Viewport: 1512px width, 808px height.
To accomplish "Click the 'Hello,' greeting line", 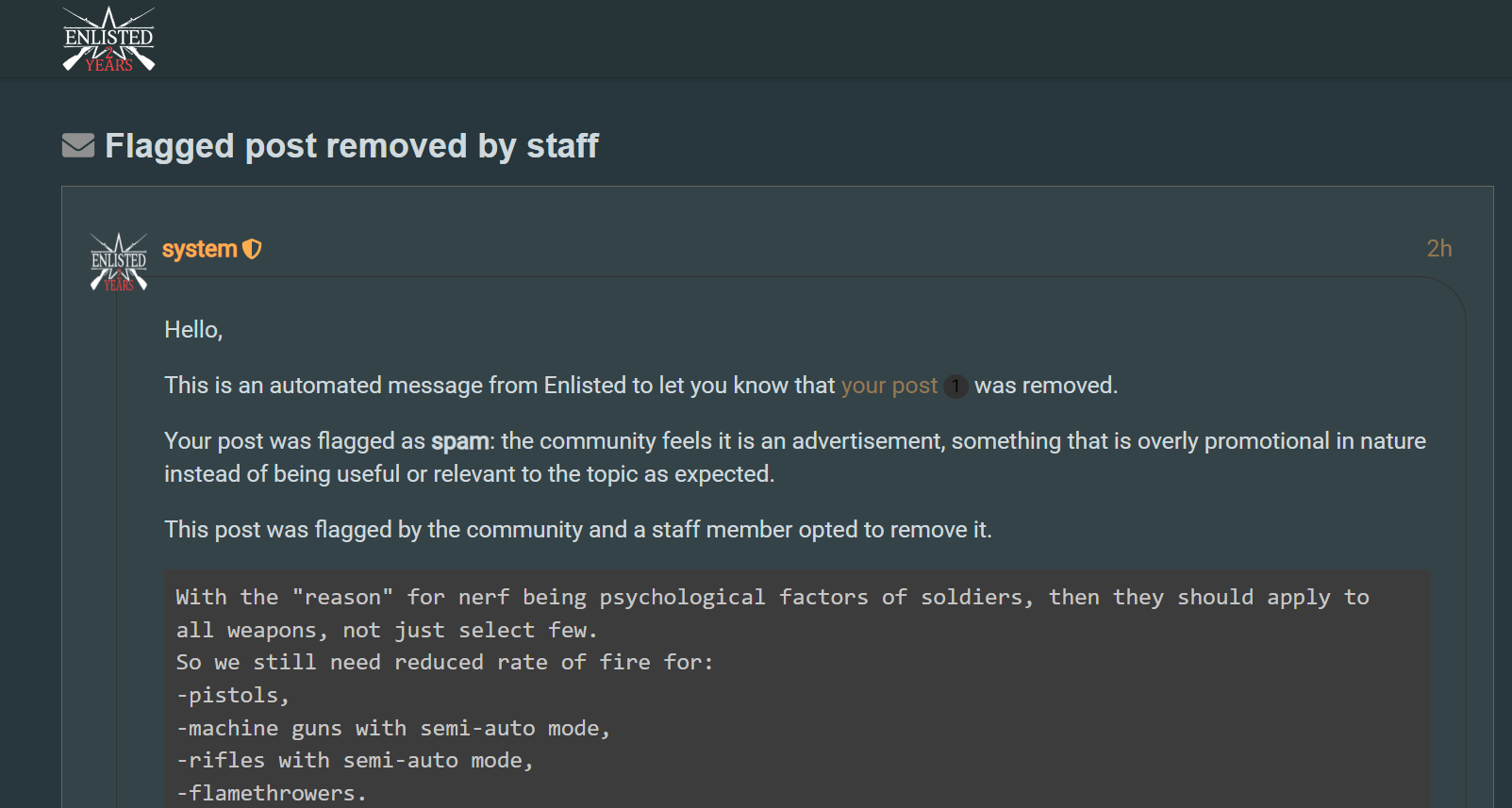I will click(x=193, y=330).
